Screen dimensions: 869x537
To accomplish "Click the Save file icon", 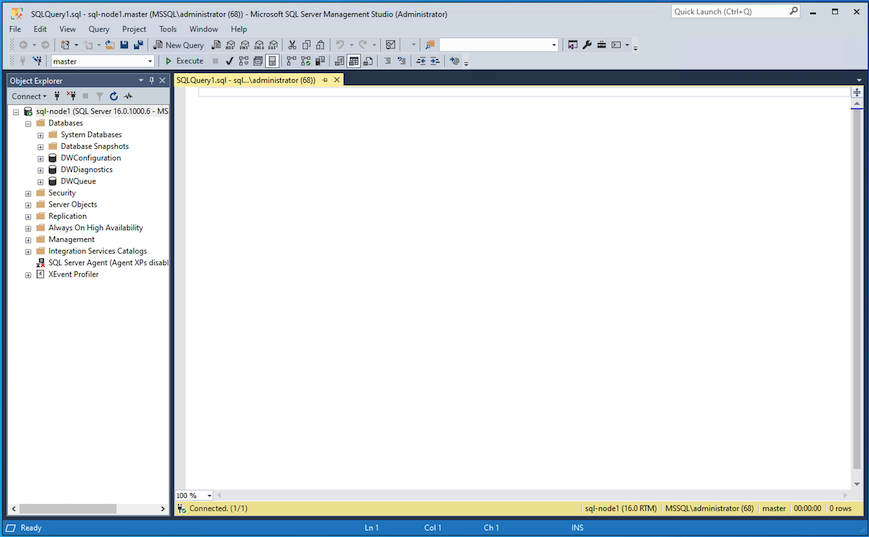I will coord(124,45).
